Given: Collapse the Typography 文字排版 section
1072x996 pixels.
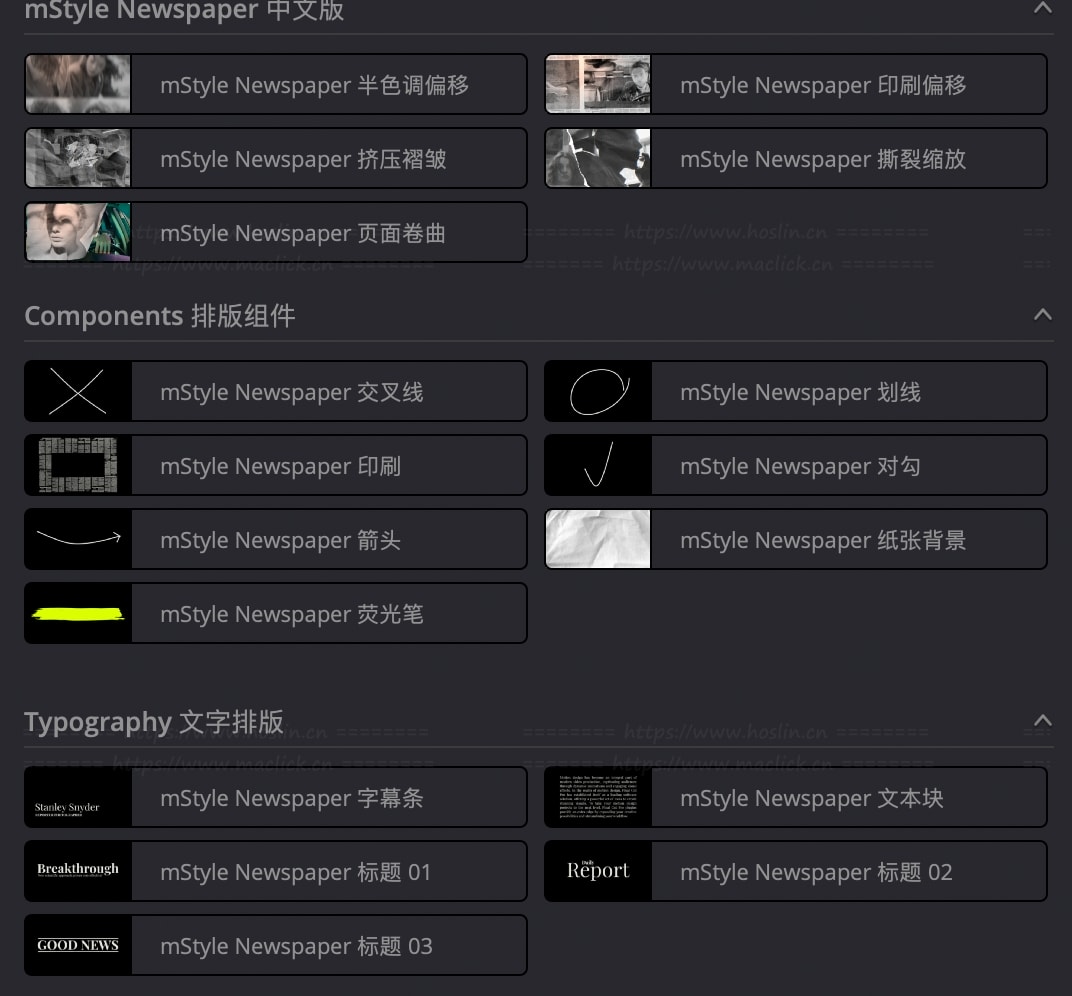Looking at the screenshot, I should 1042,721.
